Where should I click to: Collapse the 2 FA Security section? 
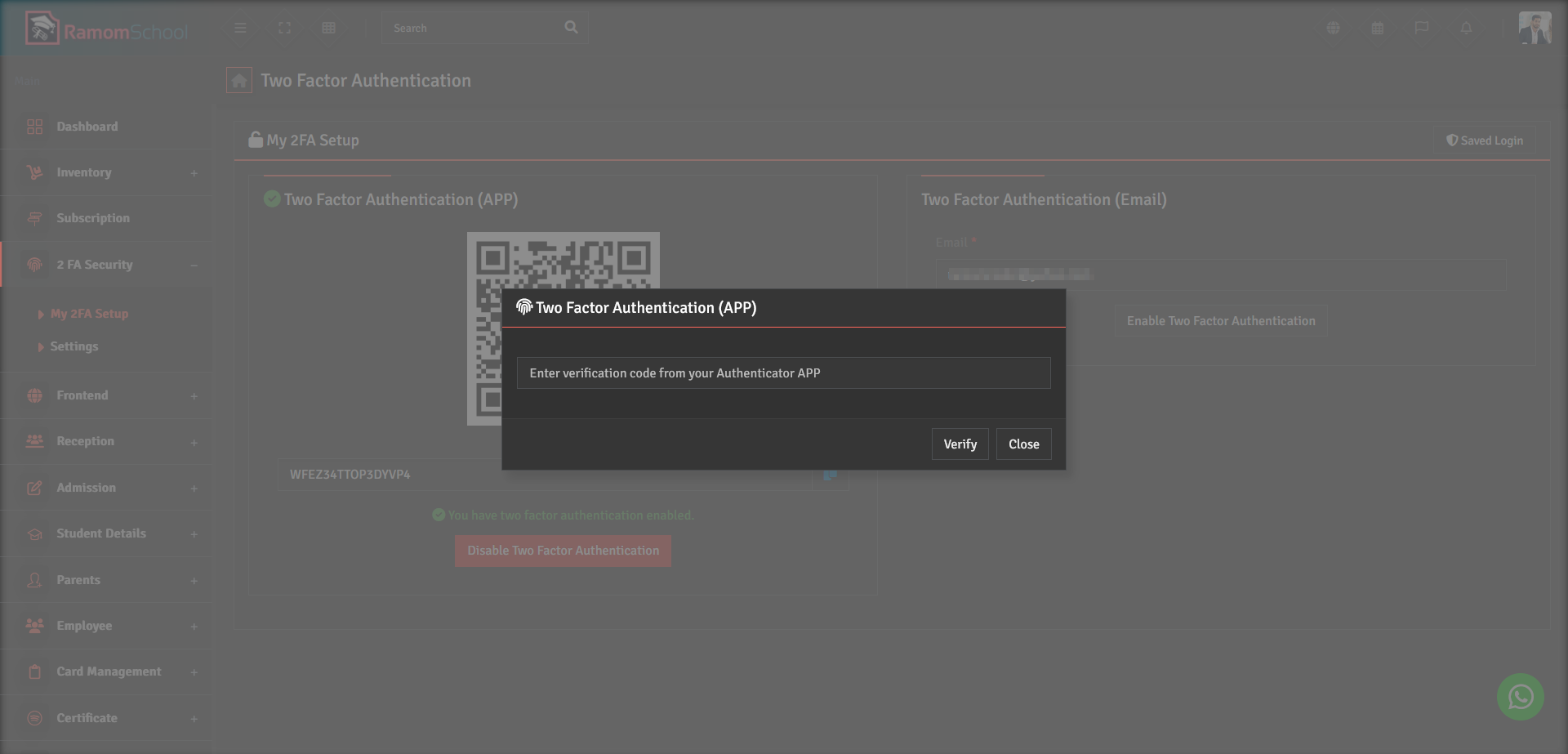106,265
